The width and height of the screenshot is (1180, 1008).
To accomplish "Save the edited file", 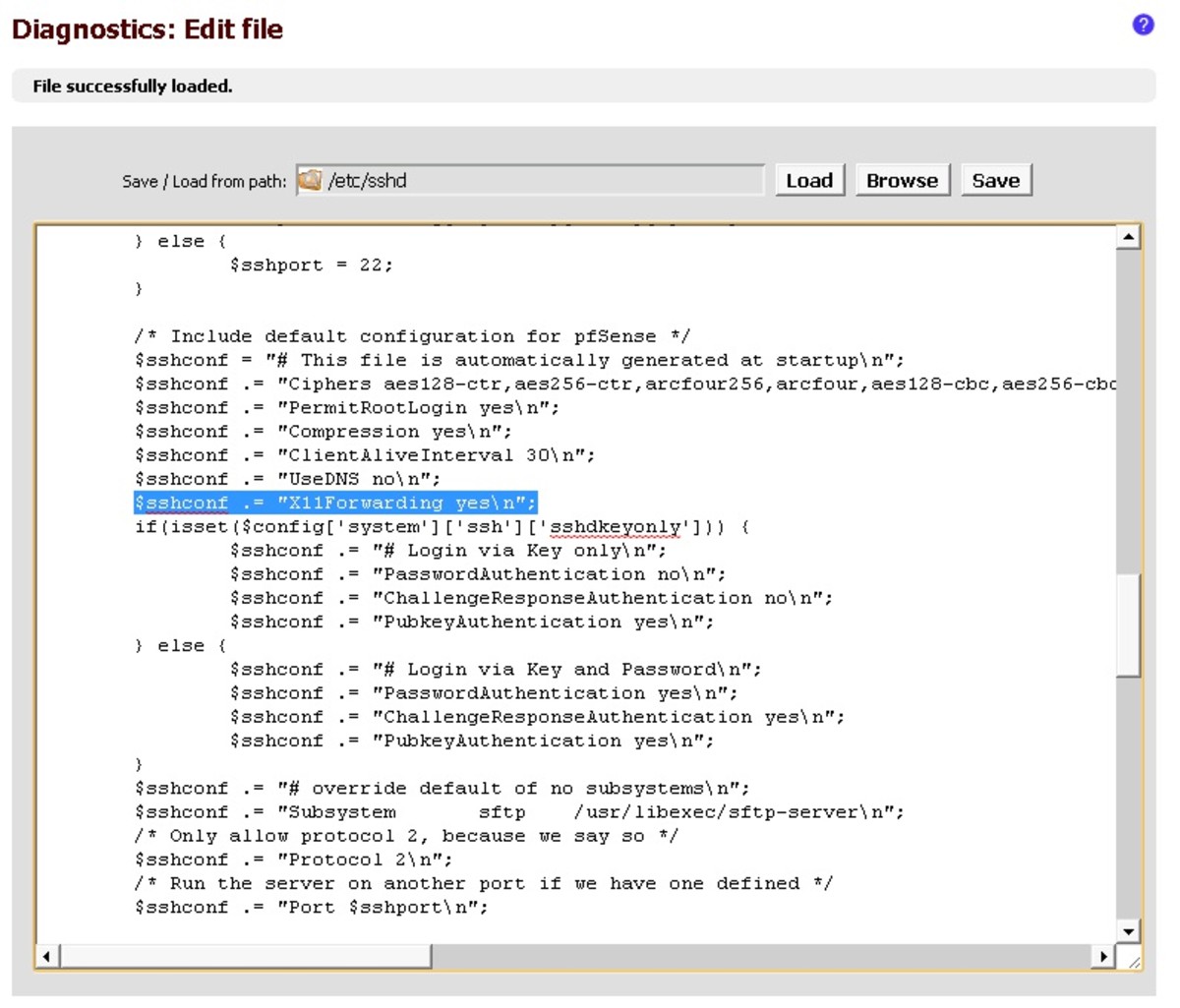I will 995,180.
